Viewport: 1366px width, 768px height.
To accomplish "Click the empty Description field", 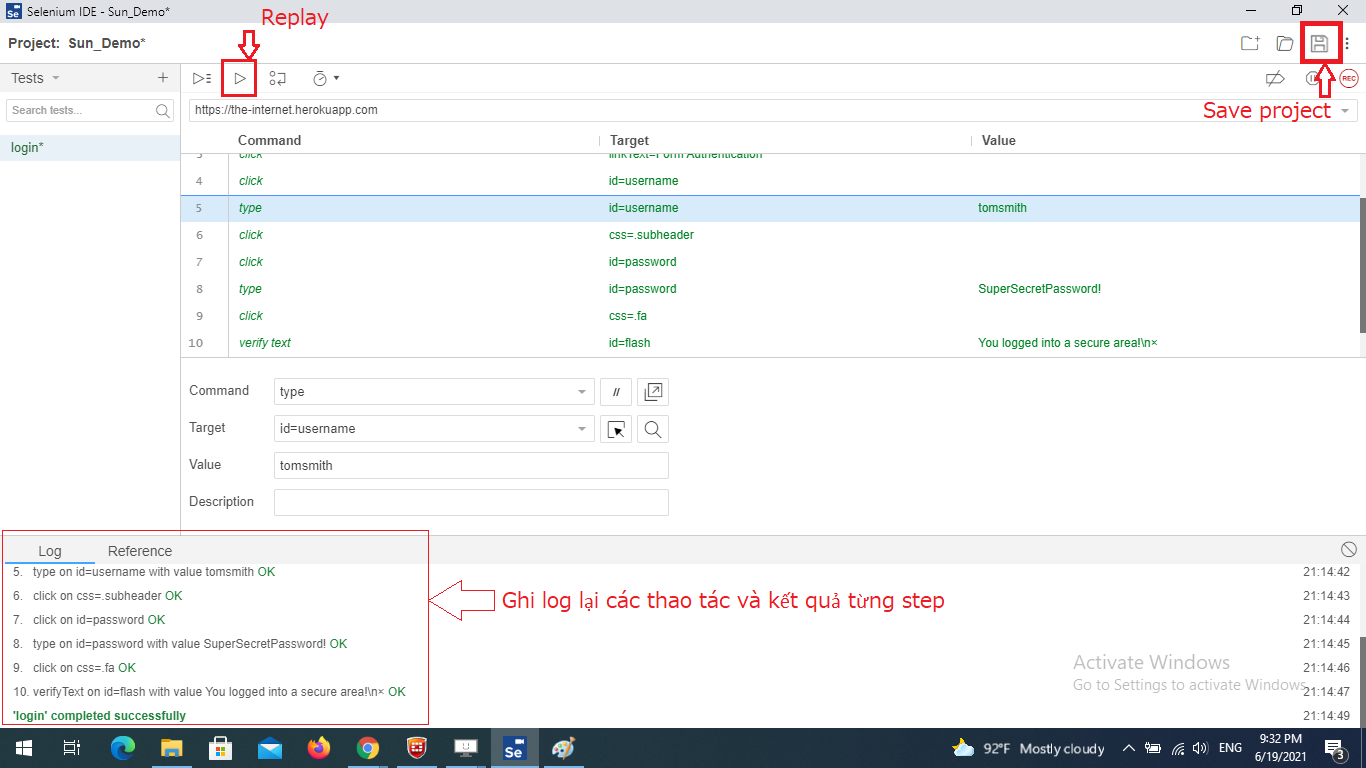I will 471,503.
